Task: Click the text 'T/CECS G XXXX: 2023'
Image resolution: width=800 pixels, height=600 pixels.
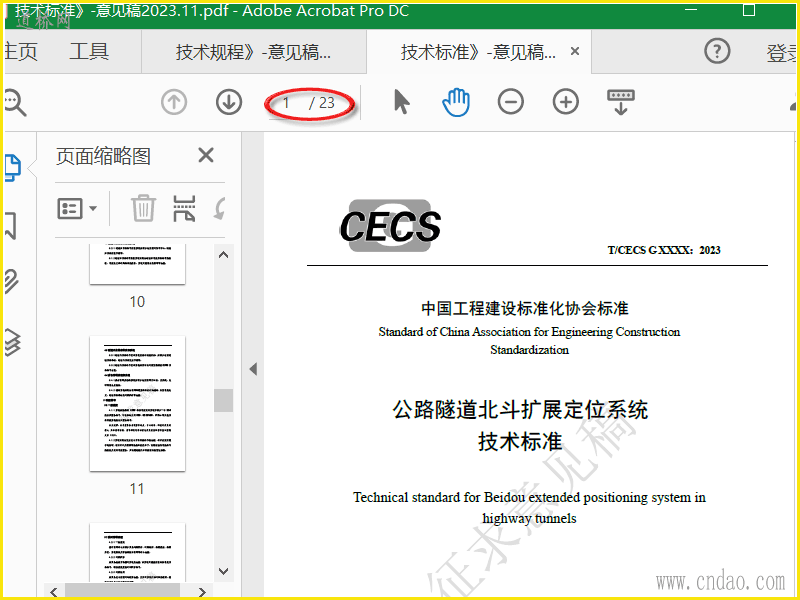Action: tap(664, 250)
